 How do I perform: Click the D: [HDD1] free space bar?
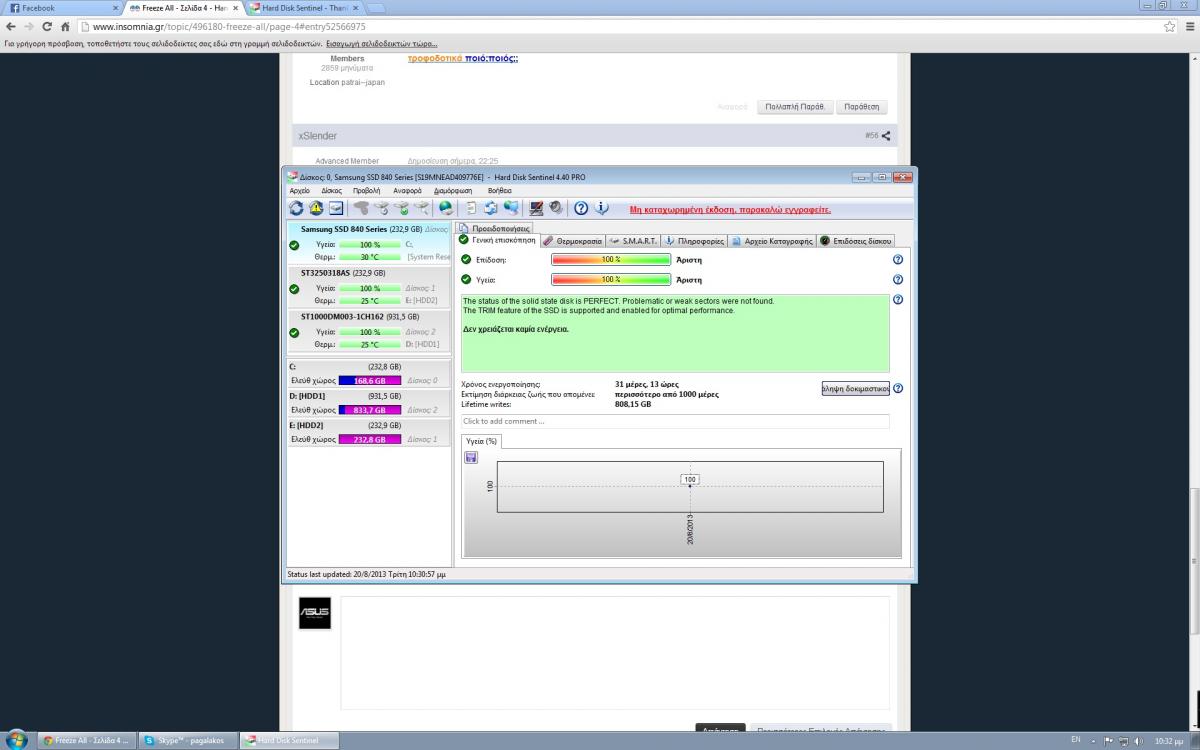[370, 410]
